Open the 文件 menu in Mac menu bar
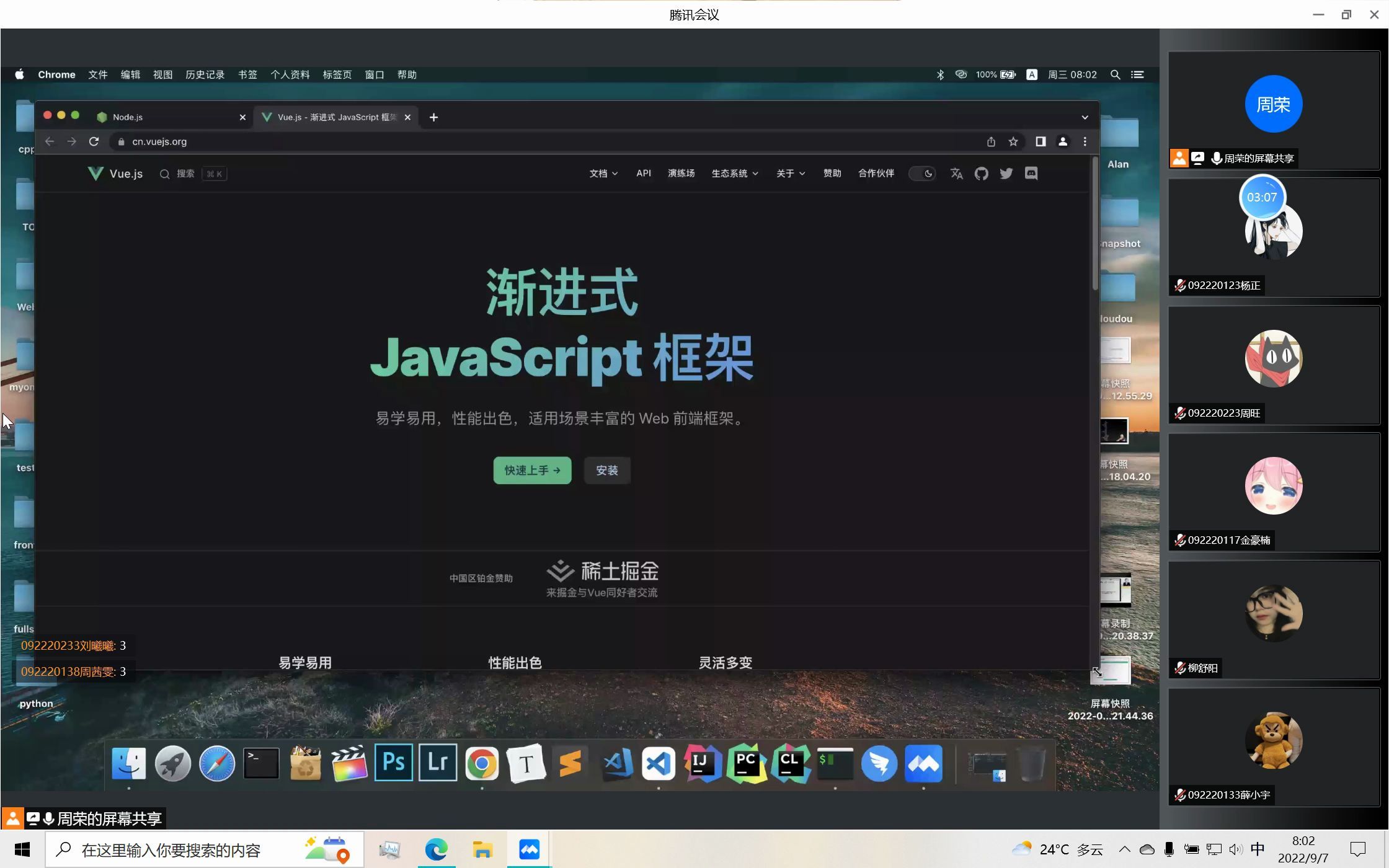Screen dimensions: 1389x868 (x=97, y=74)
